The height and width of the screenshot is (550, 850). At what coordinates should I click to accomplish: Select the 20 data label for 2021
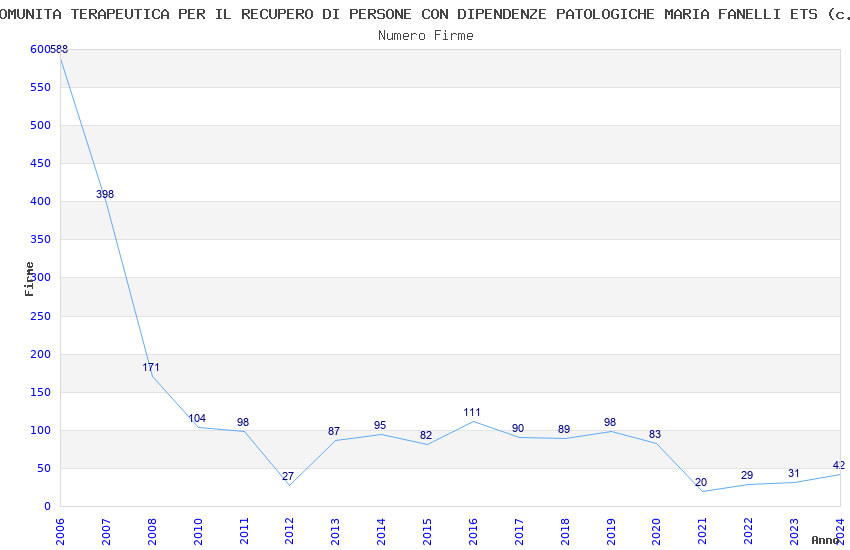(x=701, y=482)
